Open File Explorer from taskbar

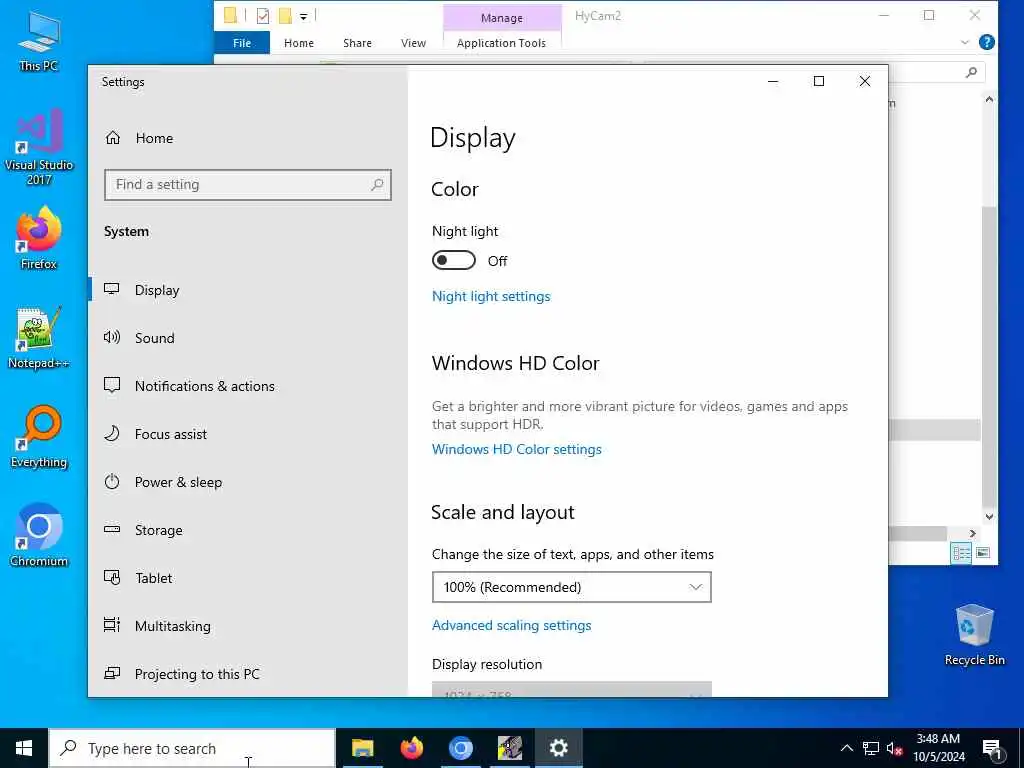point(362,748)
